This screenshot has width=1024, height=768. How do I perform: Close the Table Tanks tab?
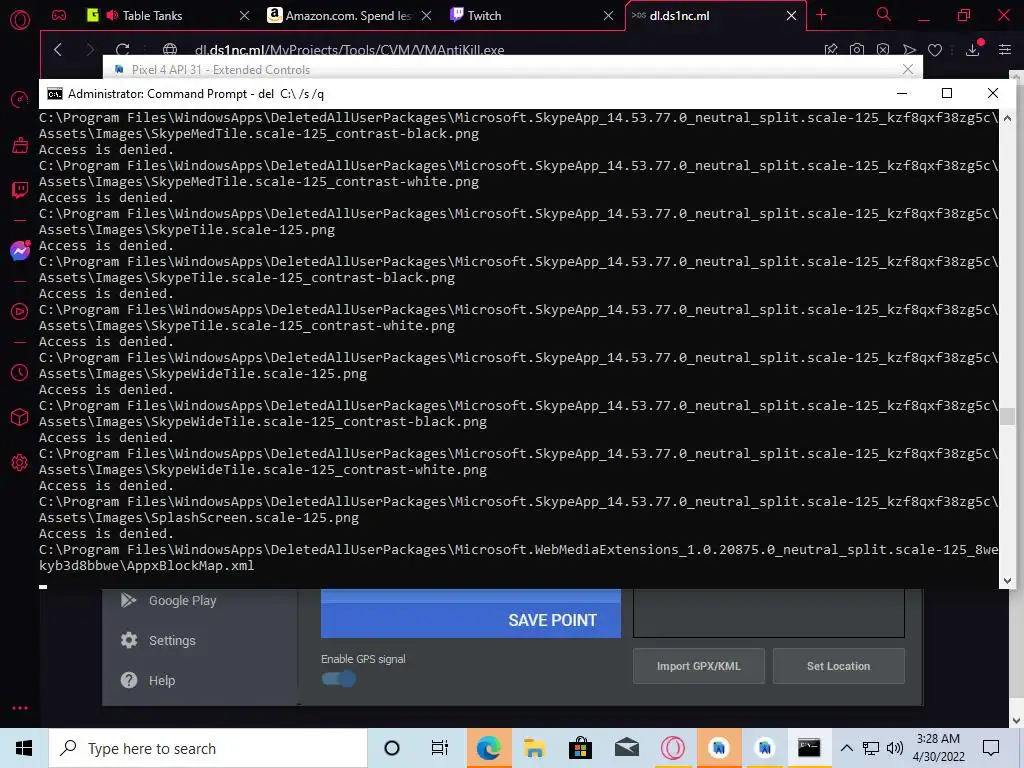[x=244, y=16]
